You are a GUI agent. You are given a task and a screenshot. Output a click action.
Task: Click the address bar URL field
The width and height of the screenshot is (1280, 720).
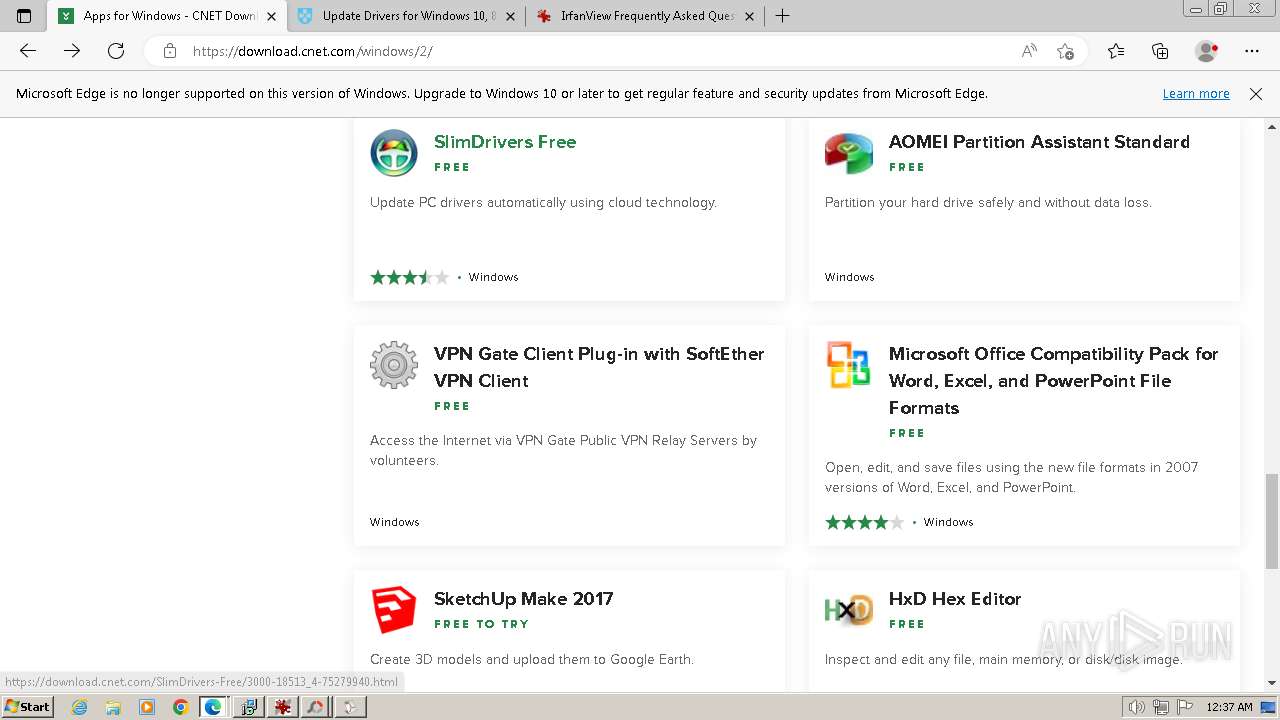600,51
